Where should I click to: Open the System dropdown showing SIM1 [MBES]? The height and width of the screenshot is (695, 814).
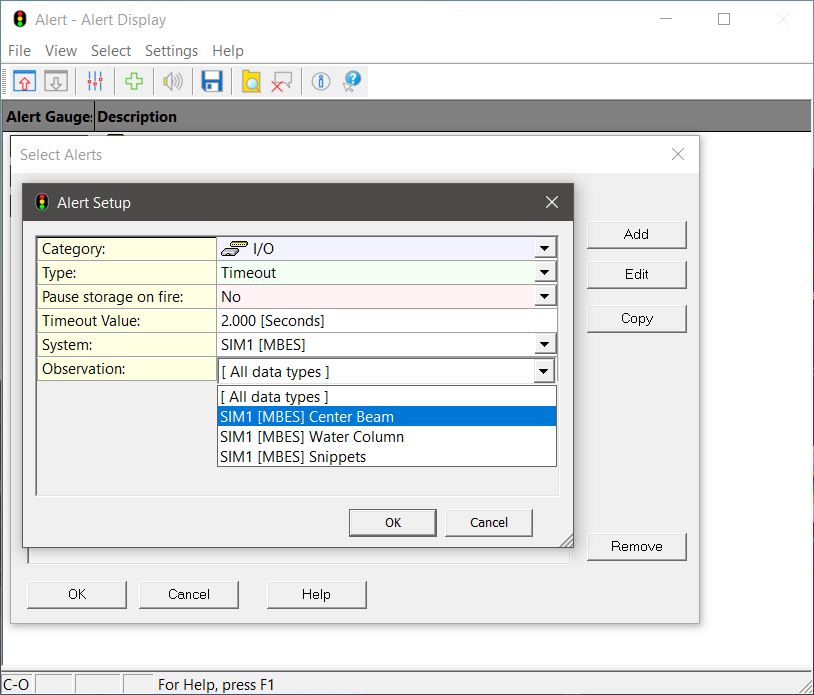click(544, 345)
